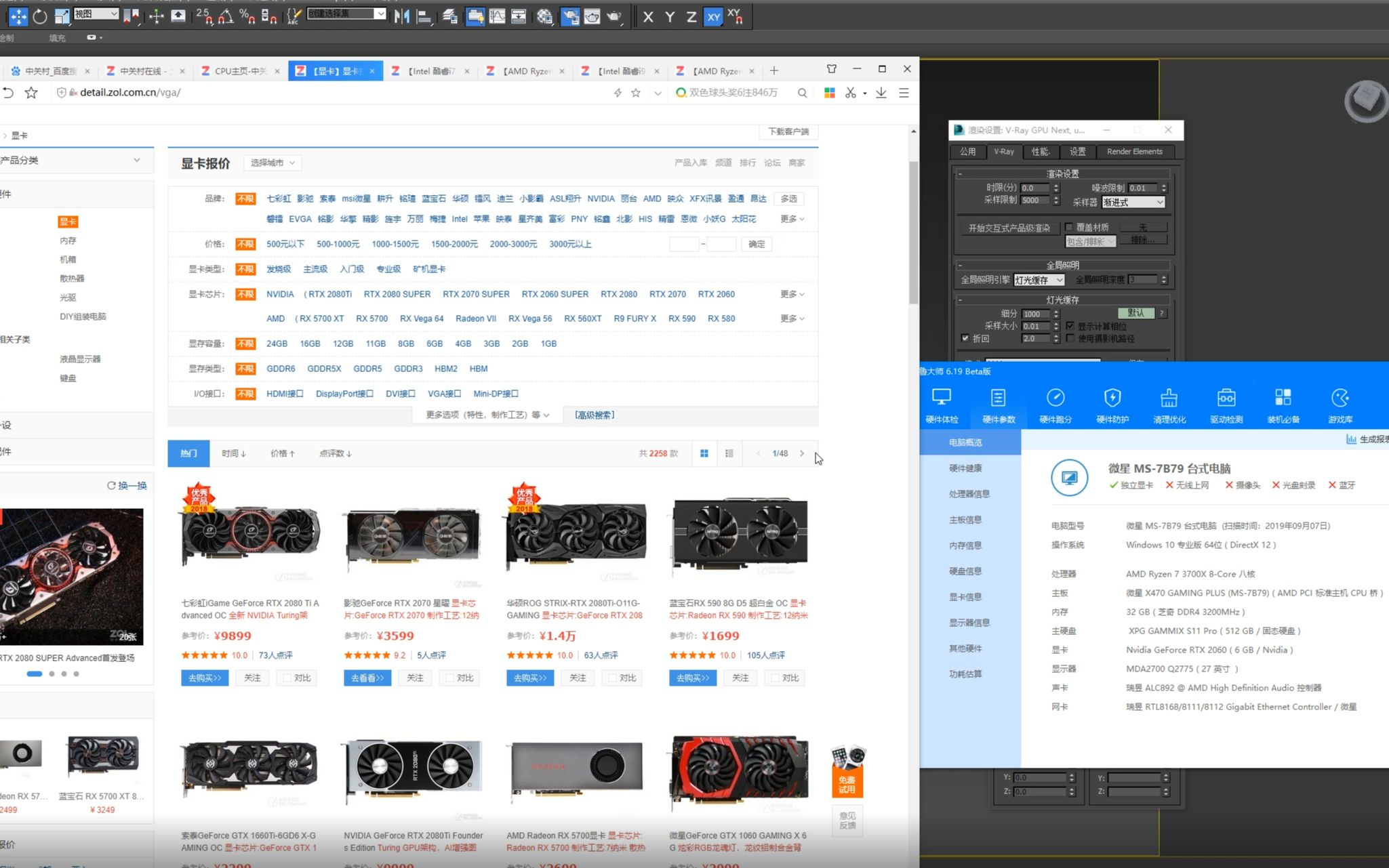This screenshot has width=1389, height=868.
Task: Open 硬件跑分 benchmark in Lu Master
Action: point(1055,405)
